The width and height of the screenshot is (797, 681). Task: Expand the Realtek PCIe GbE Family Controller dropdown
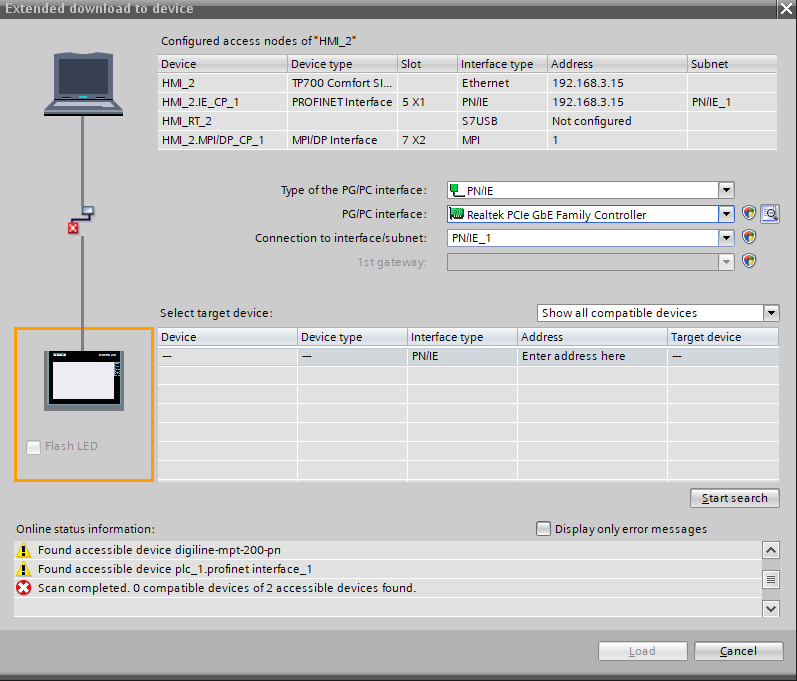(x=726, y=214)
